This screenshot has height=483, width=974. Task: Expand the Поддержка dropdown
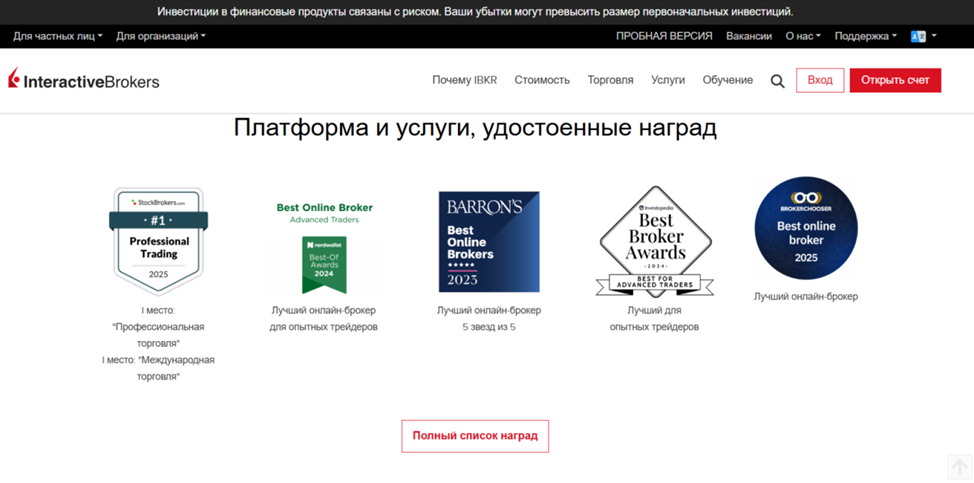point(865,37)
